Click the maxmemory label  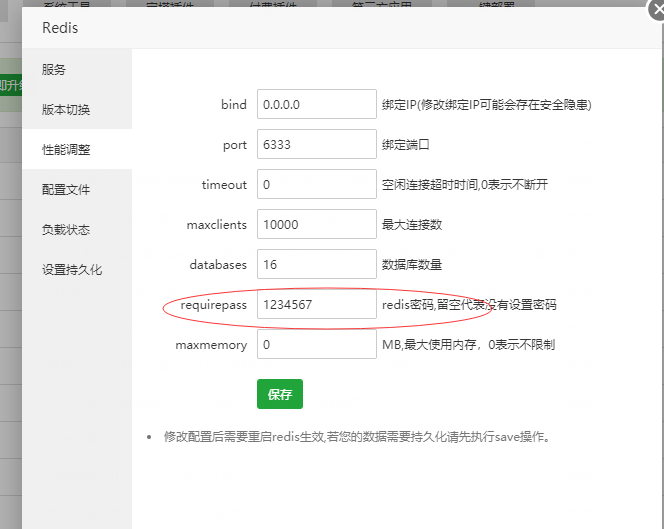click(211, 345)
